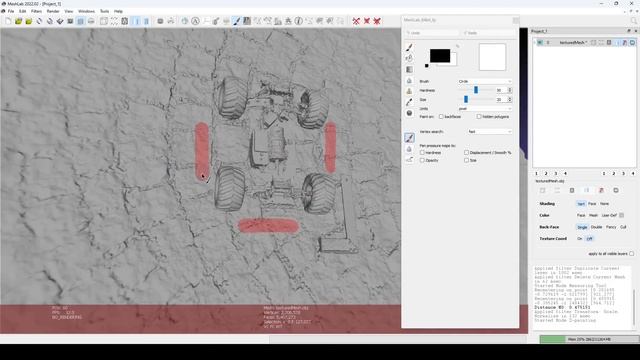Pick the black foreground color swatch
This screenshot has height=360, width=640.
coord(440,56)
